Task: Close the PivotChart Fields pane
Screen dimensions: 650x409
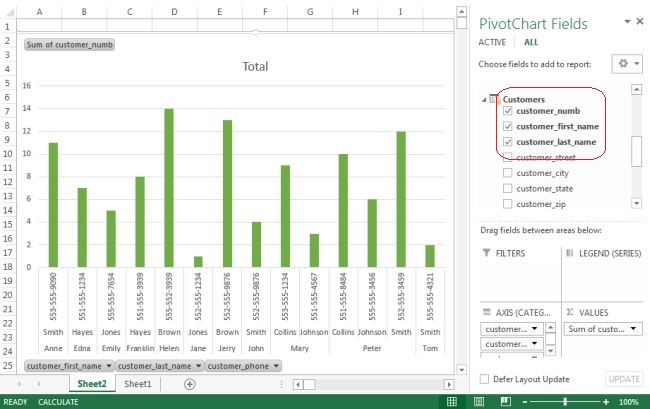Action: (640, 22)
